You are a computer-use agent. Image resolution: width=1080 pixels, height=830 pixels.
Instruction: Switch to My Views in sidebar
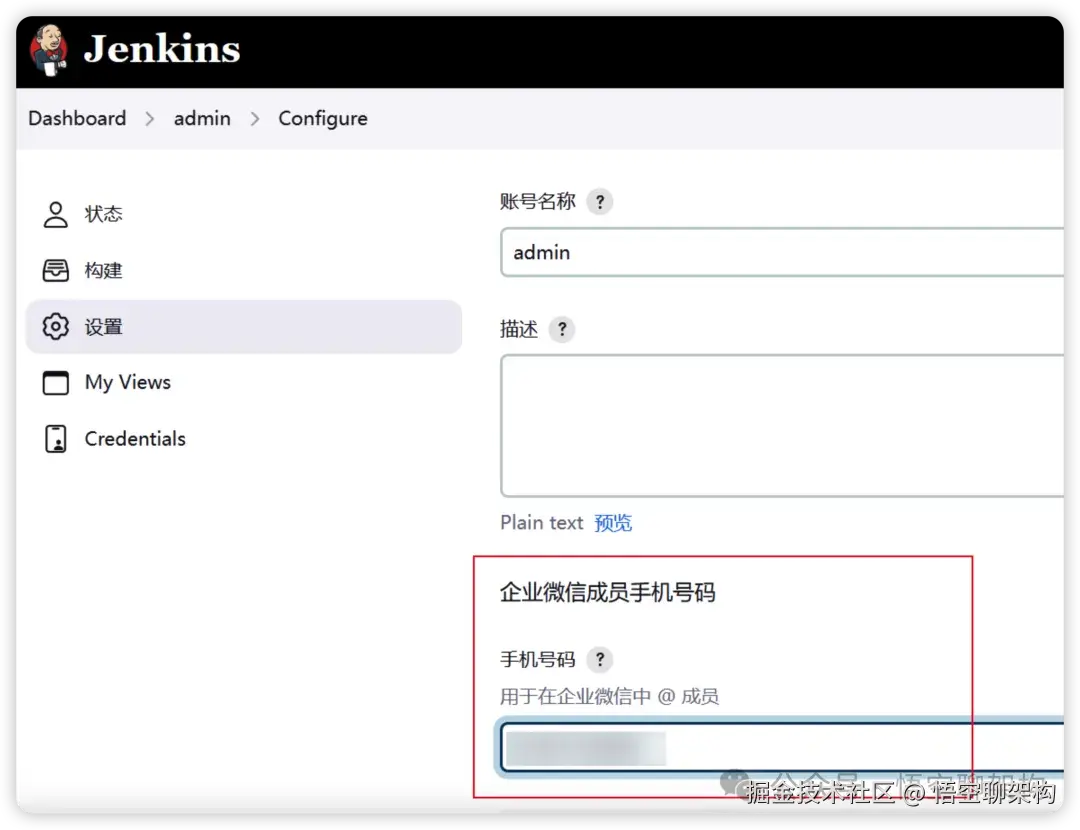126,382
